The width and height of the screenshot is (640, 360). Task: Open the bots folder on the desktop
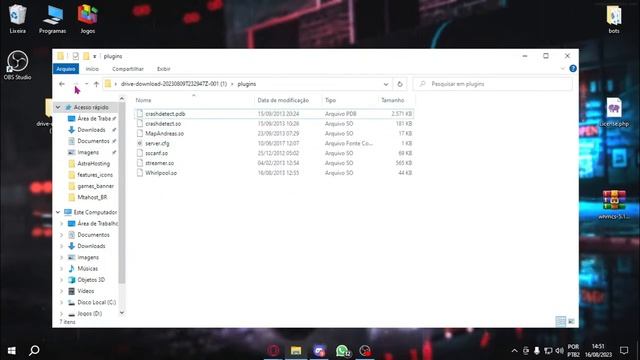613,19
